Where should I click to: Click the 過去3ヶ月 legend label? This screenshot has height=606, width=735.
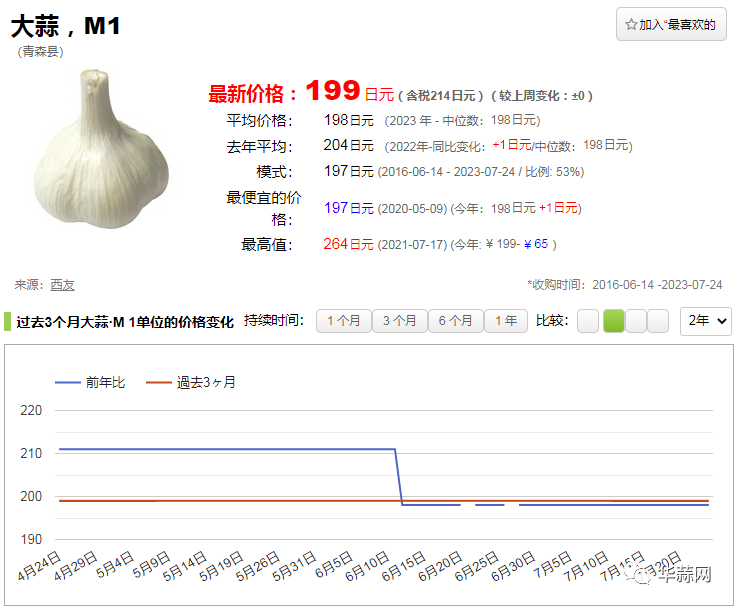(x=206, y=382)
